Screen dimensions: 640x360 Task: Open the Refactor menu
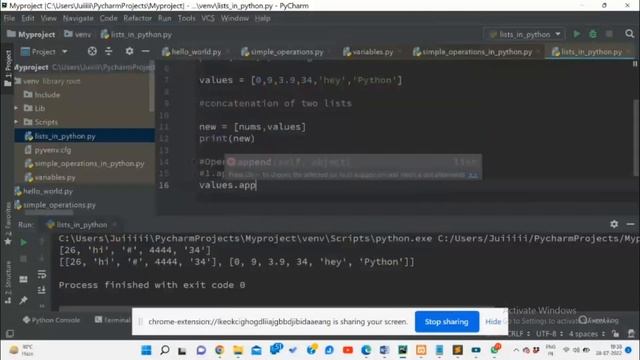138,18
